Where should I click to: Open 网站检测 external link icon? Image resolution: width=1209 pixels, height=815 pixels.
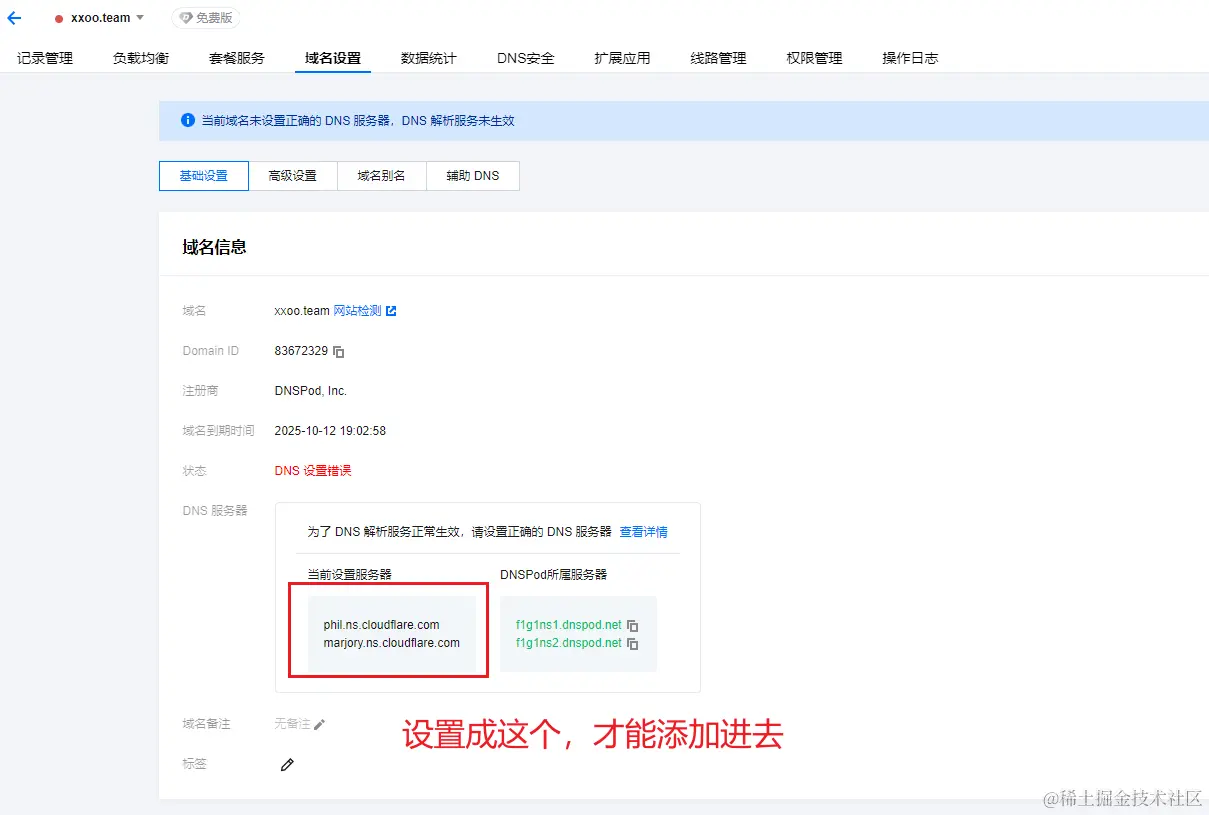pos(391,310)
